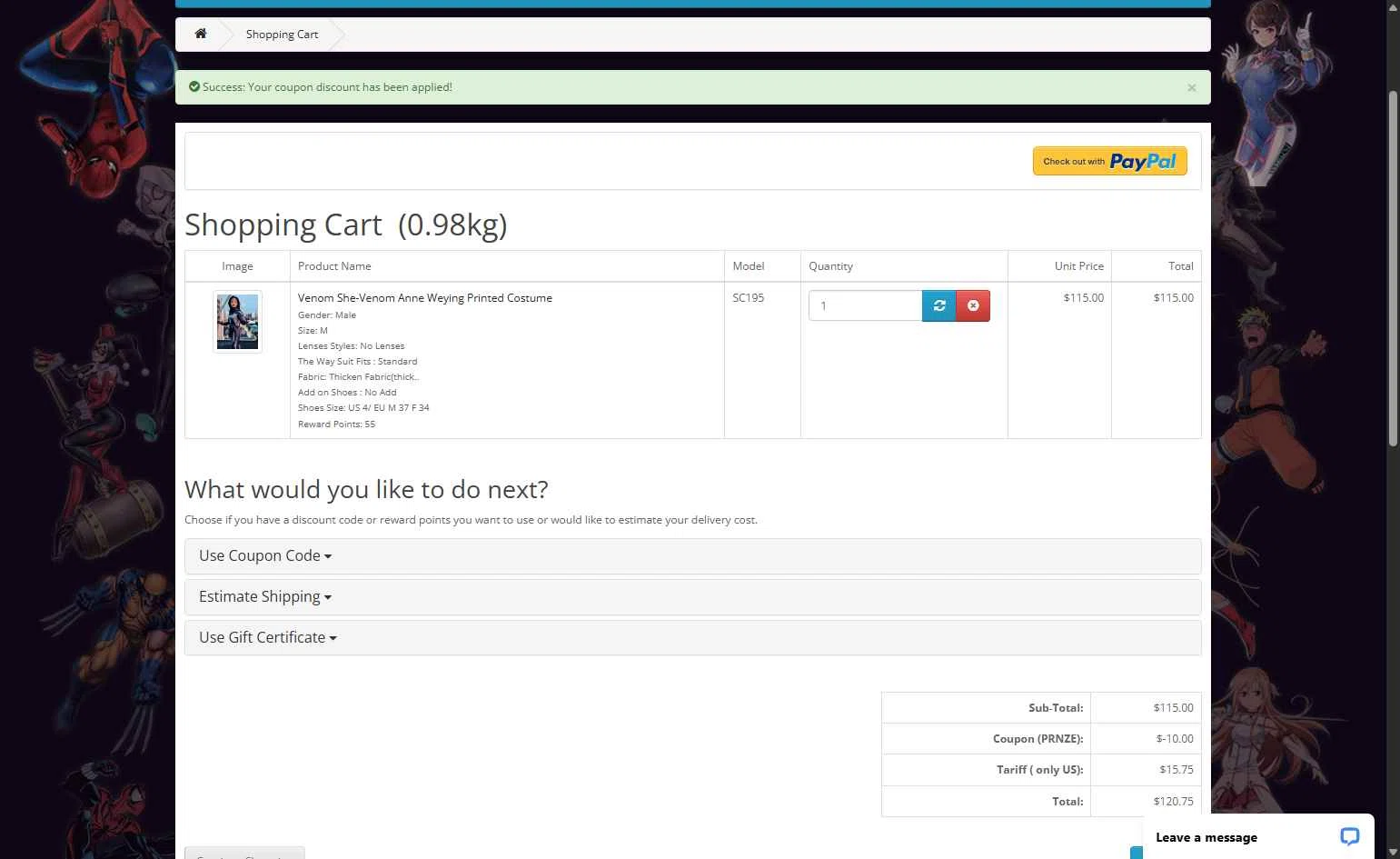Screen dimensions: 1400x859
Task: Check out with PayPal button
Action: (x=1109, y=161)
